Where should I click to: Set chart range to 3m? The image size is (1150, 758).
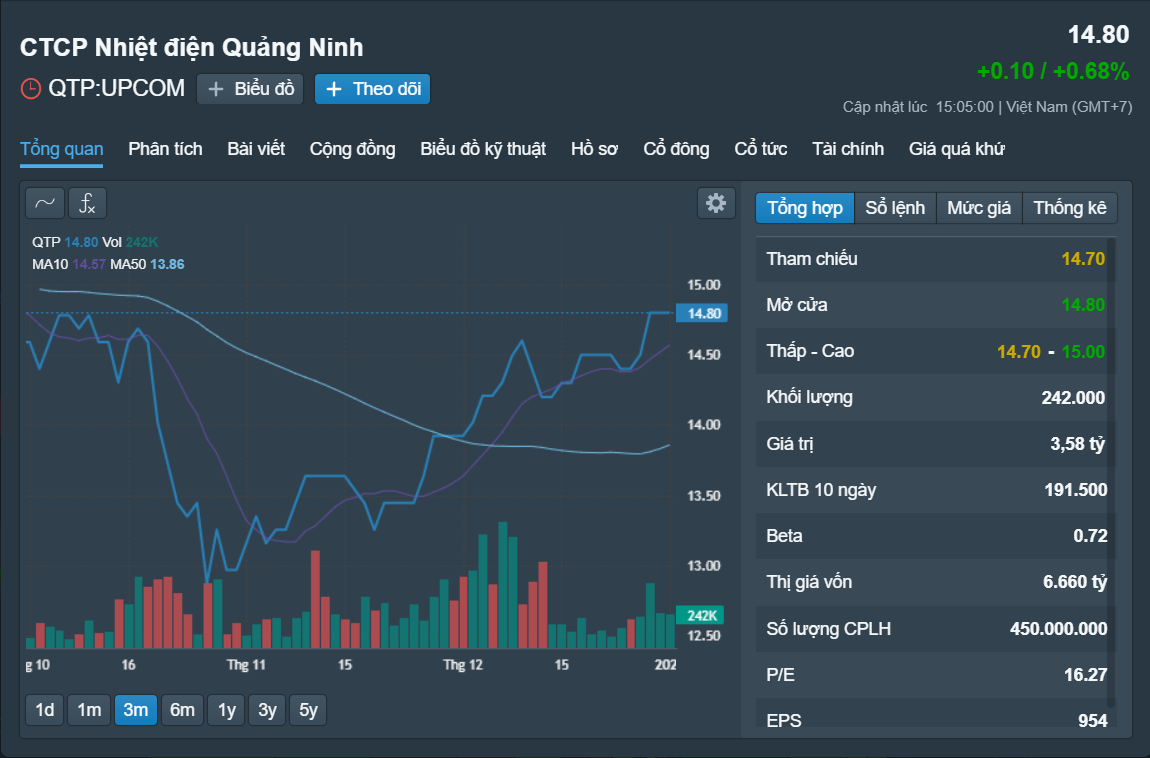136,710
